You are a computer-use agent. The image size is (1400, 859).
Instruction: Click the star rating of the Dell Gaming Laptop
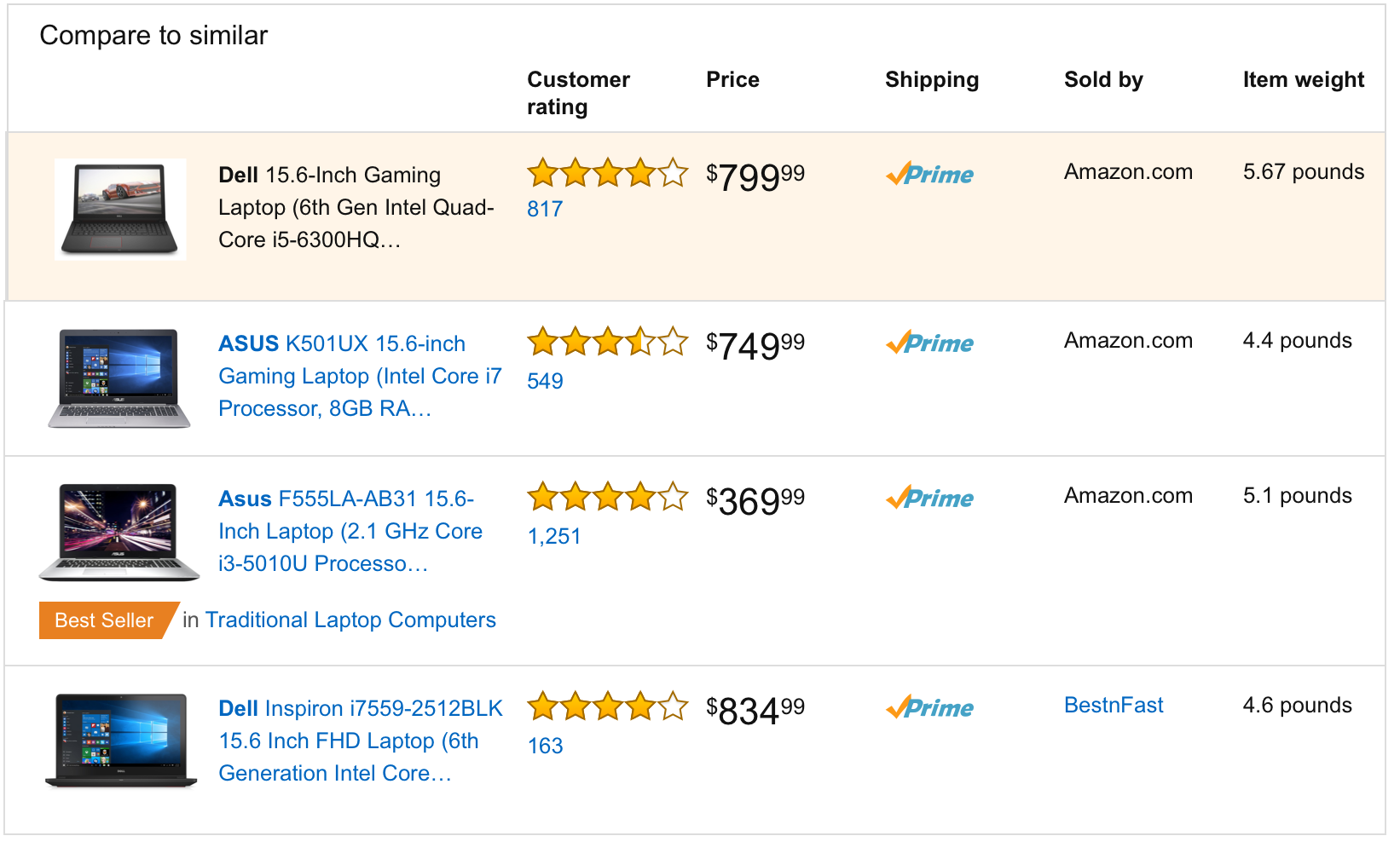[607, 173]
